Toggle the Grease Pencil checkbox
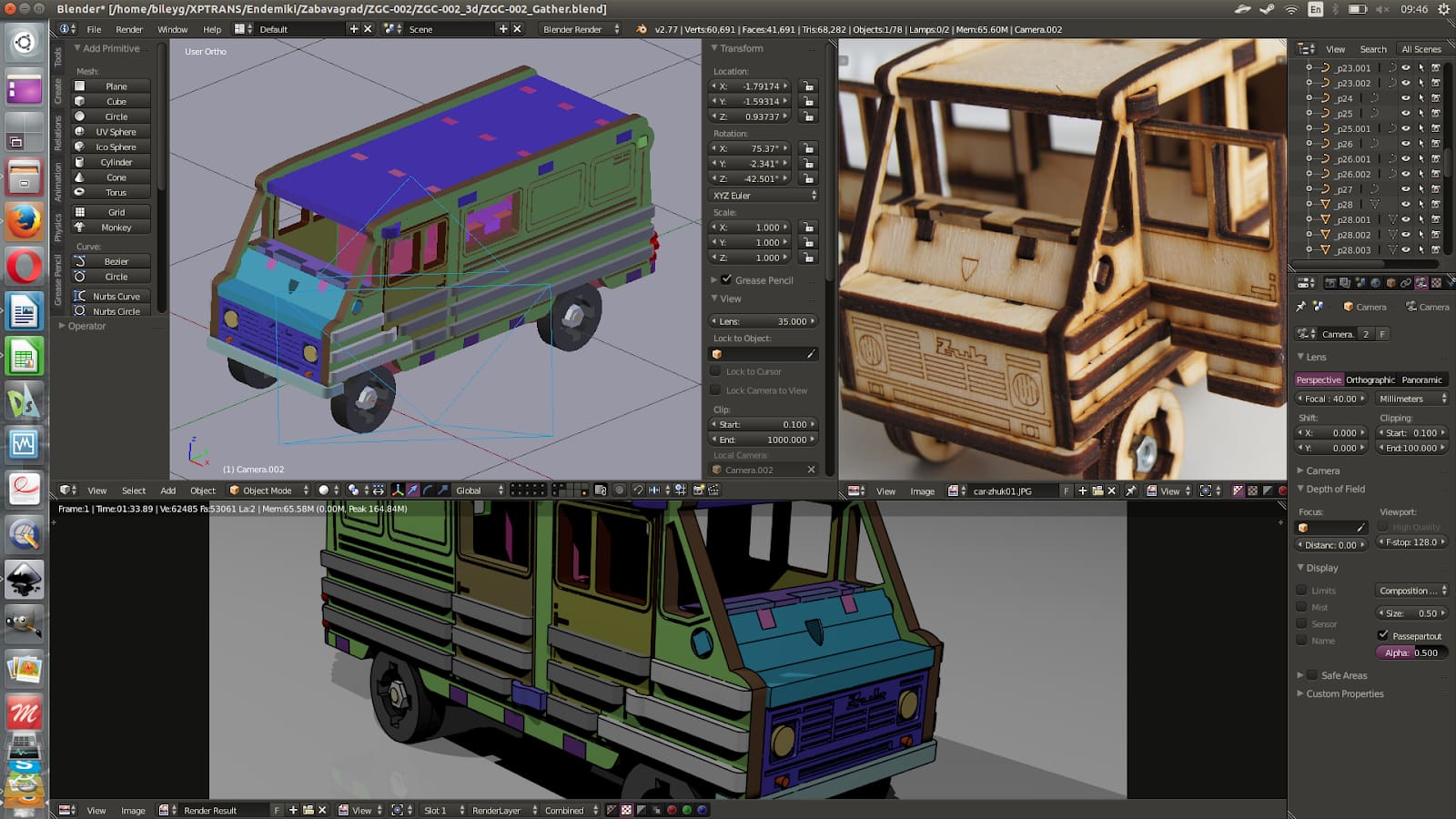1456x819 pixels. (x=725, y=280)
